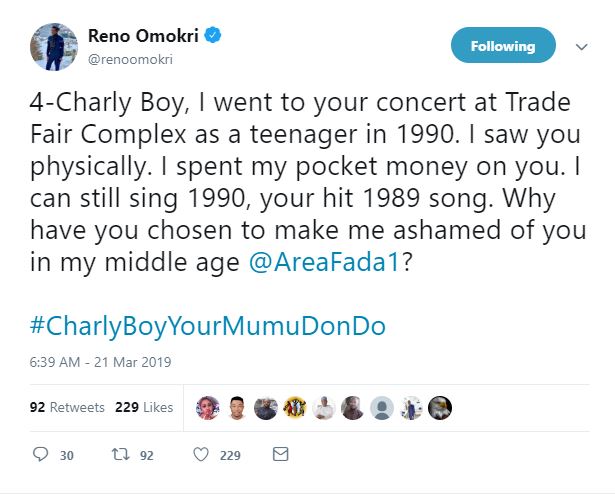
Task: Open the last dark eagle liker avatar
Action: coord(440,408)
